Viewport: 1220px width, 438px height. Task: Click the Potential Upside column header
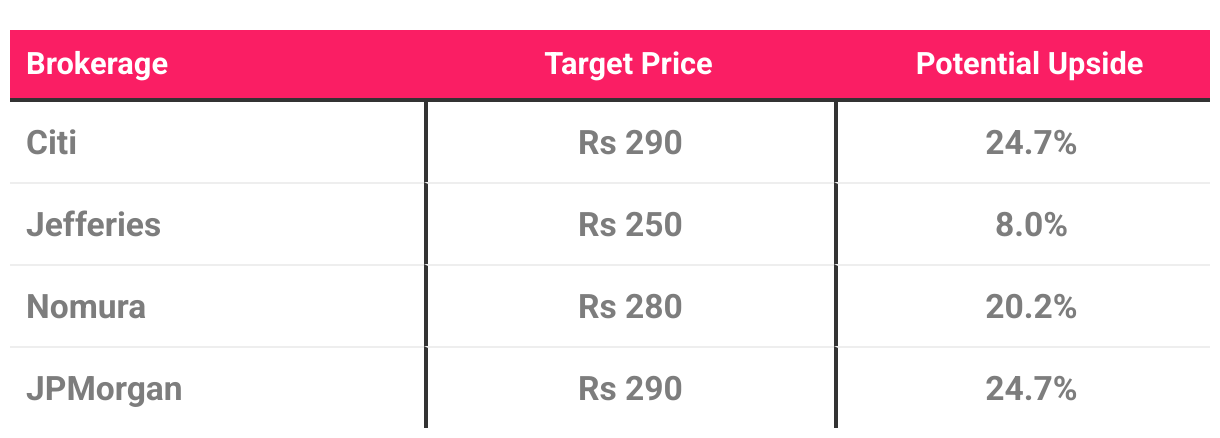(x=1030, y=65)
